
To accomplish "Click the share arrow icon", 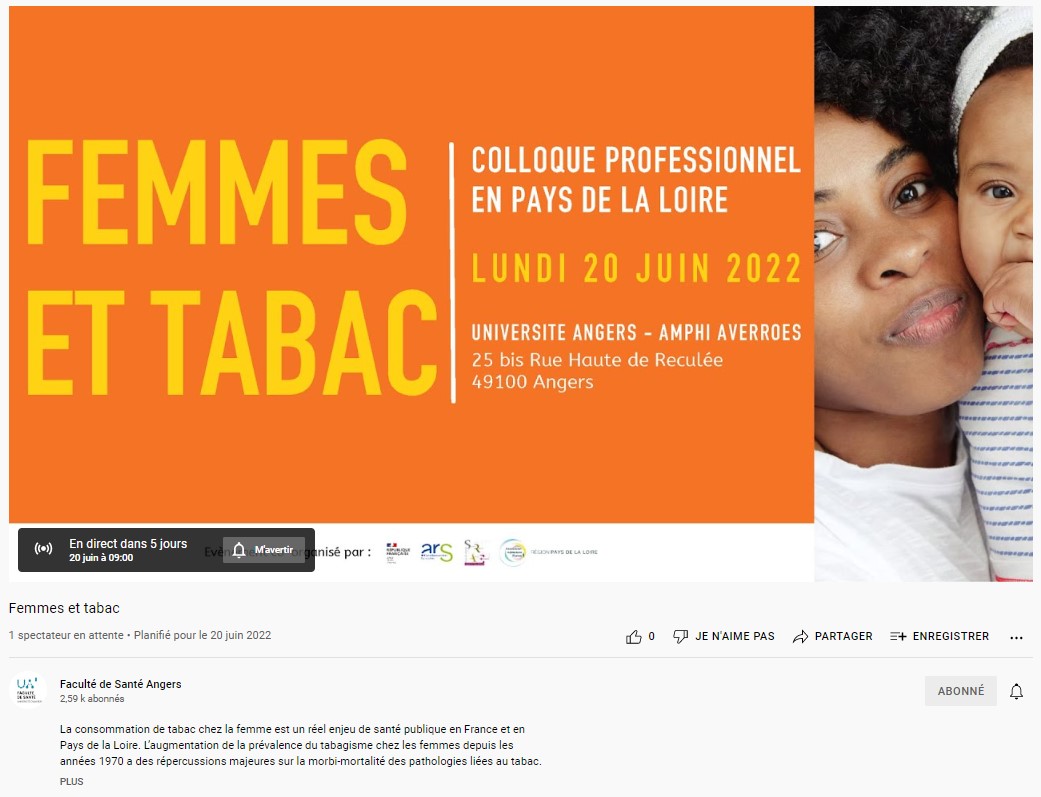I will tap(801, 636).
